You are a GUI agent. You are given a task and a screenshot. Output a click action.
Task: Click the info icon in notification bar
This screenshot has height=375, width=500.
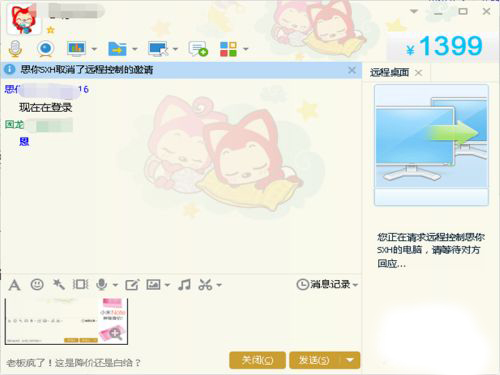click(9, 70)
